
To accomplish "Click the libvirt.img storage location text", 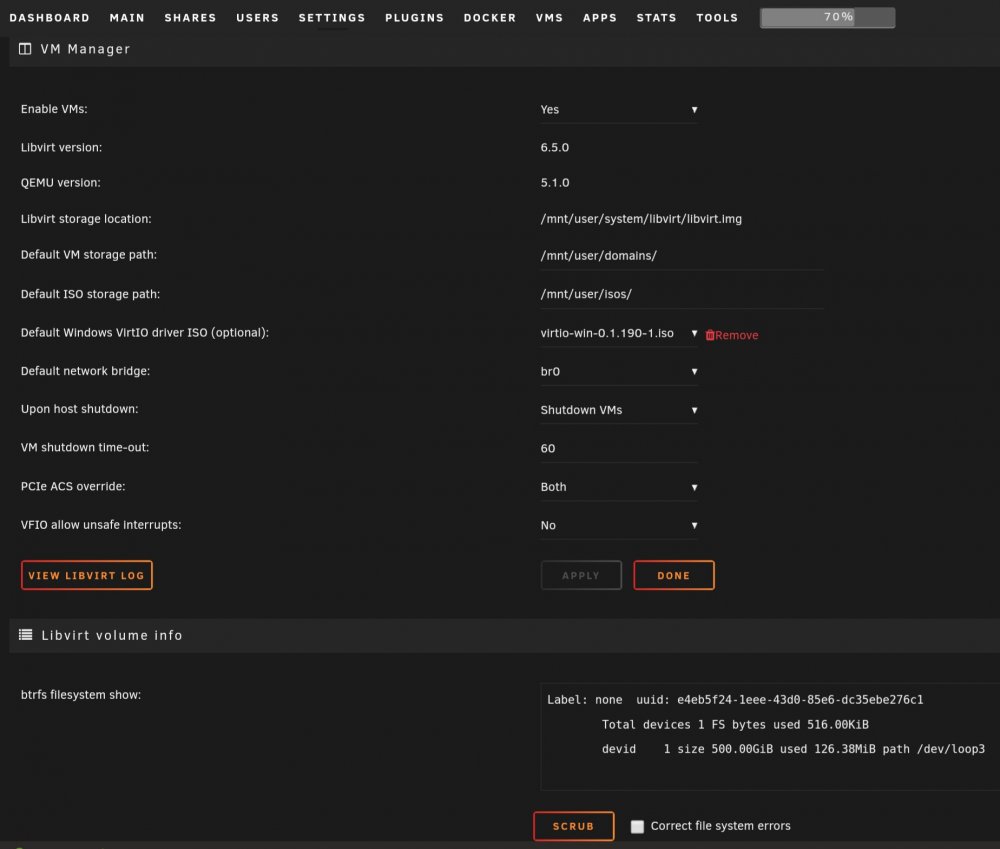I will click(x=641, y=219).
